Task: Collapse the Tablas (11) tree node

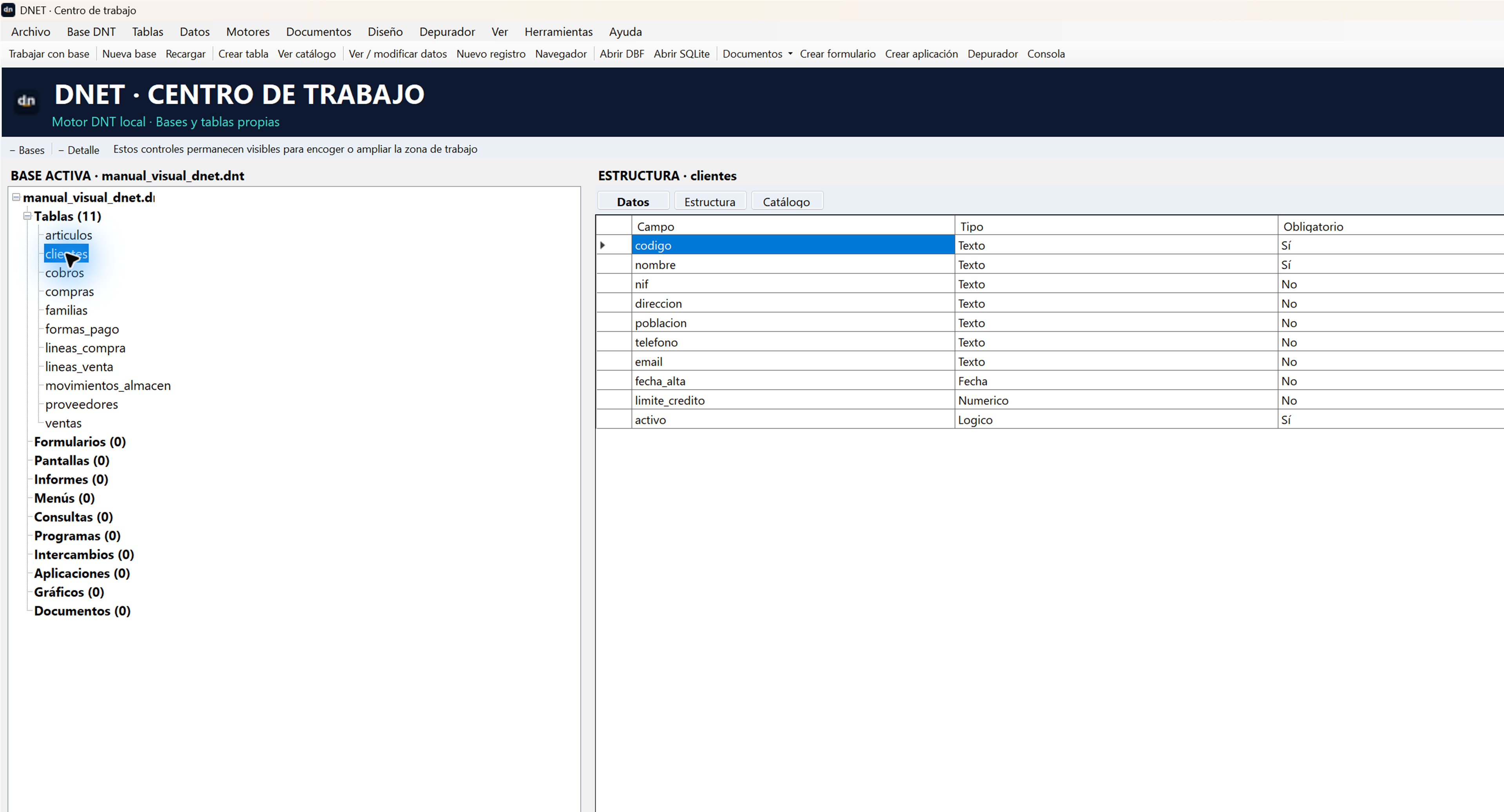Action: [x=27, y=216]
